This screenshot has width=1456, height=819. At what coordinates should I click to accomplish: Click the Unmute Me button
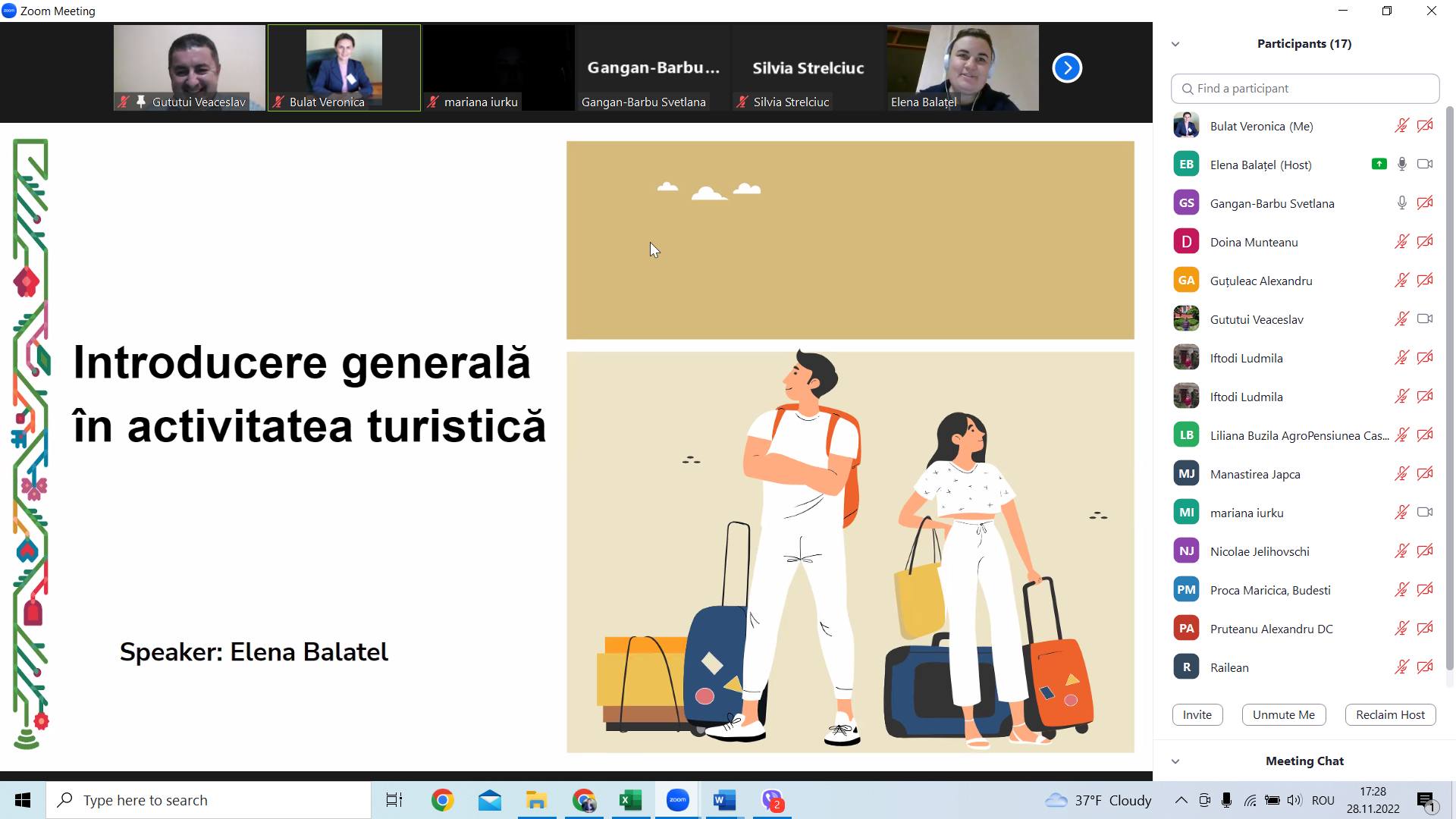point(1283,714)
